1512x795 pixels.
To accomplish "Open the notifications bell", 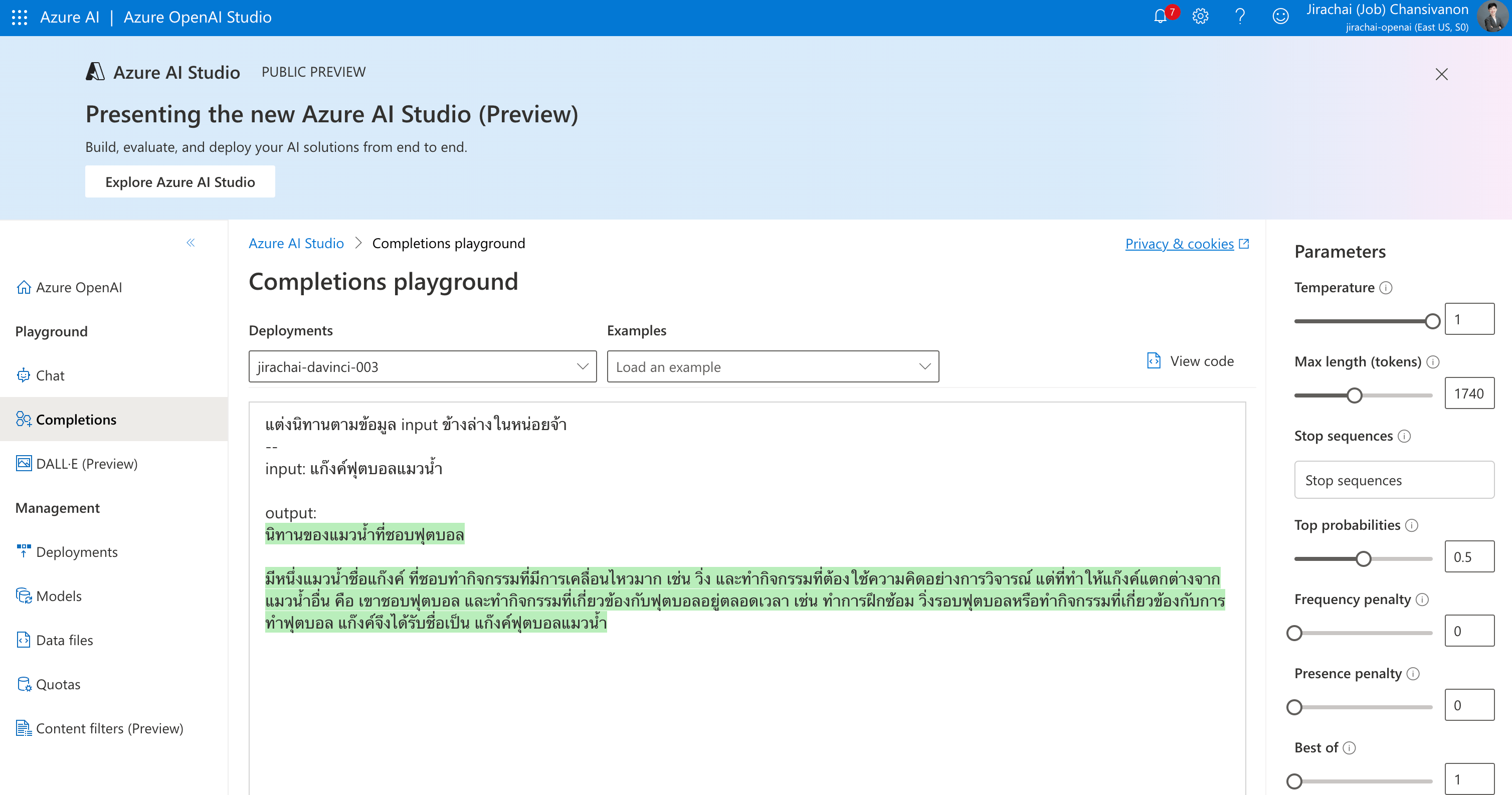I will (1160, 17).
